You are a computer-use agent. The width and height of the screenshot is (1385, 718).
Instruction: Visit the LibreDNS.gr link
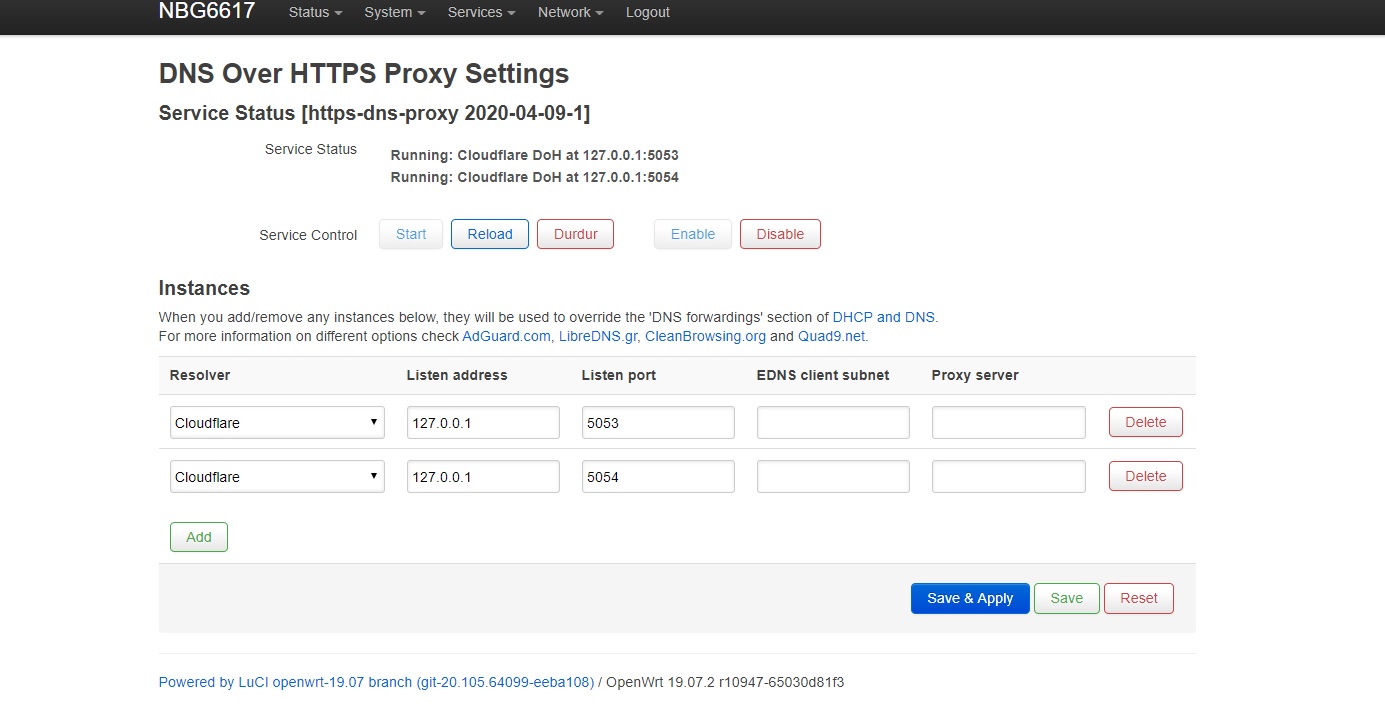[x=598, y=336]
